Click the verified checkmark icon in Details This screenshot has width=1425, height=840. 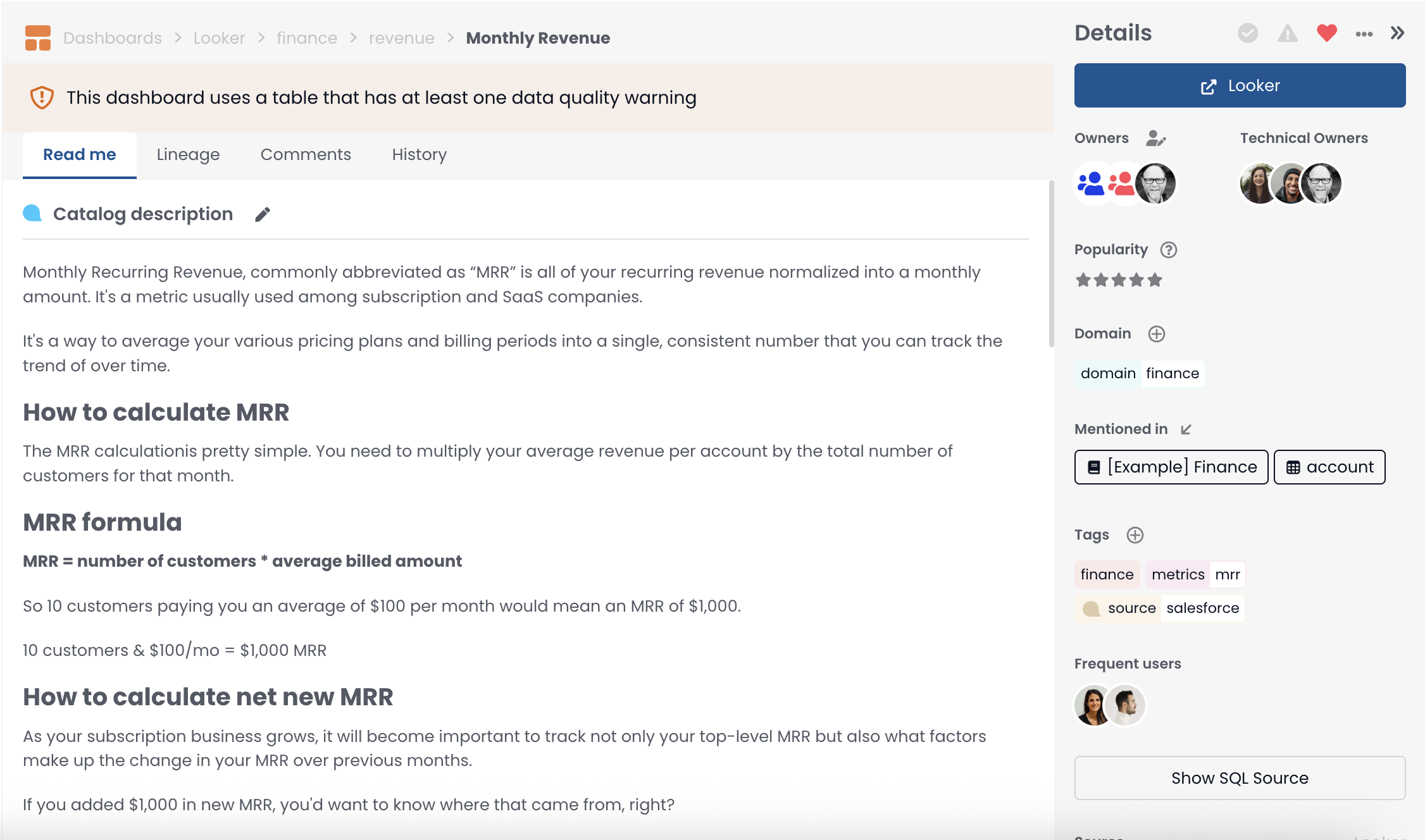click(1248, 33)
